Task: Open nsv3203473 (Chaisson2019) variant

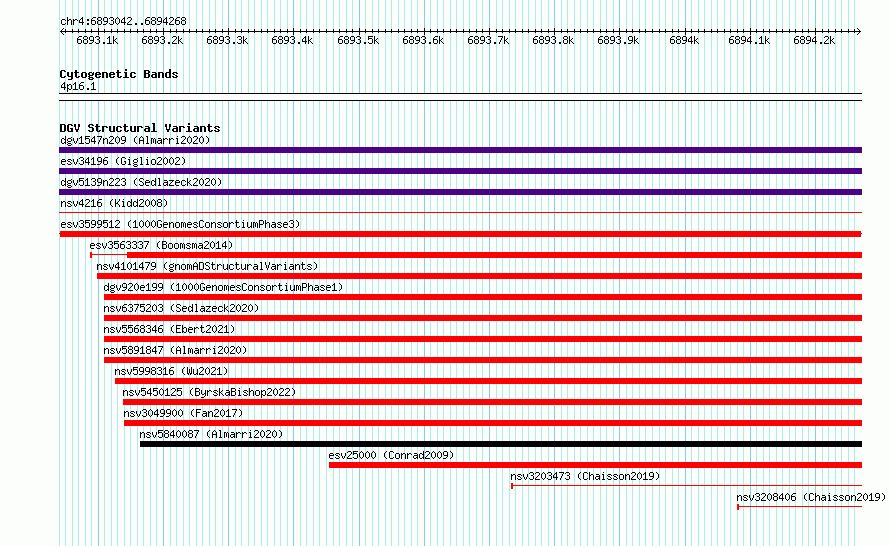Action: tap(585, 476)
